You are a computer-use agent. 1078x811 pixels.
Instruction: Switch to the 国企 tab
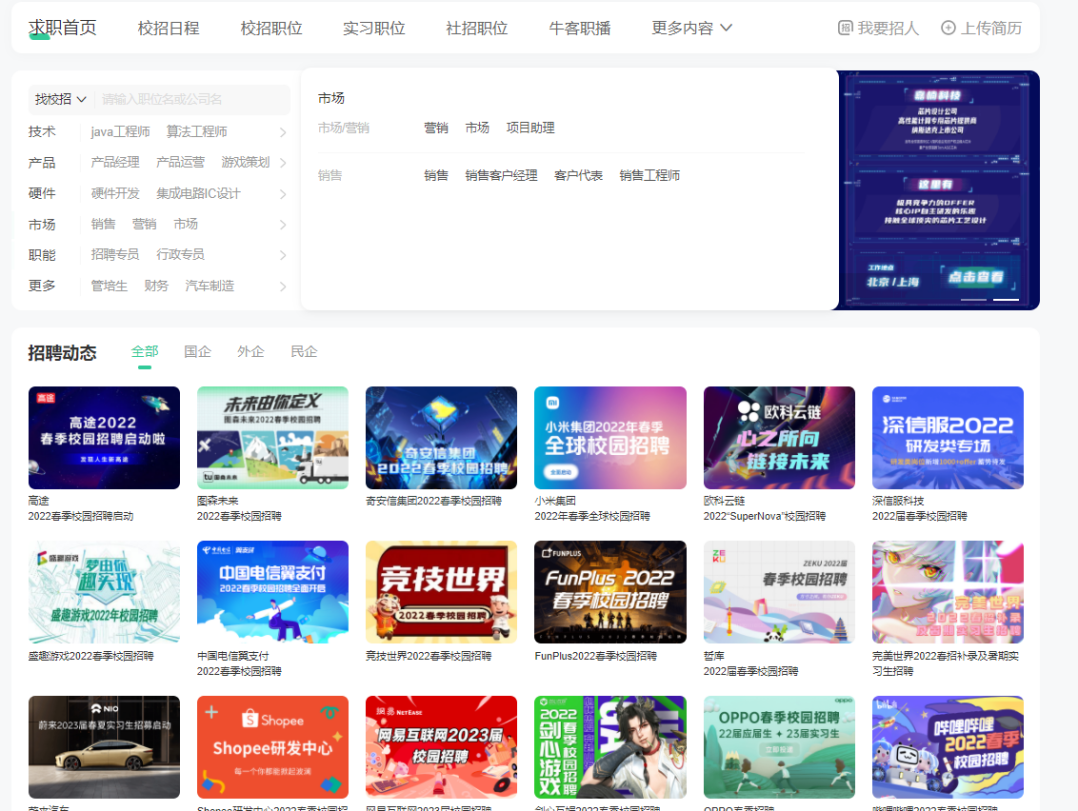click(x=197, y=352)
